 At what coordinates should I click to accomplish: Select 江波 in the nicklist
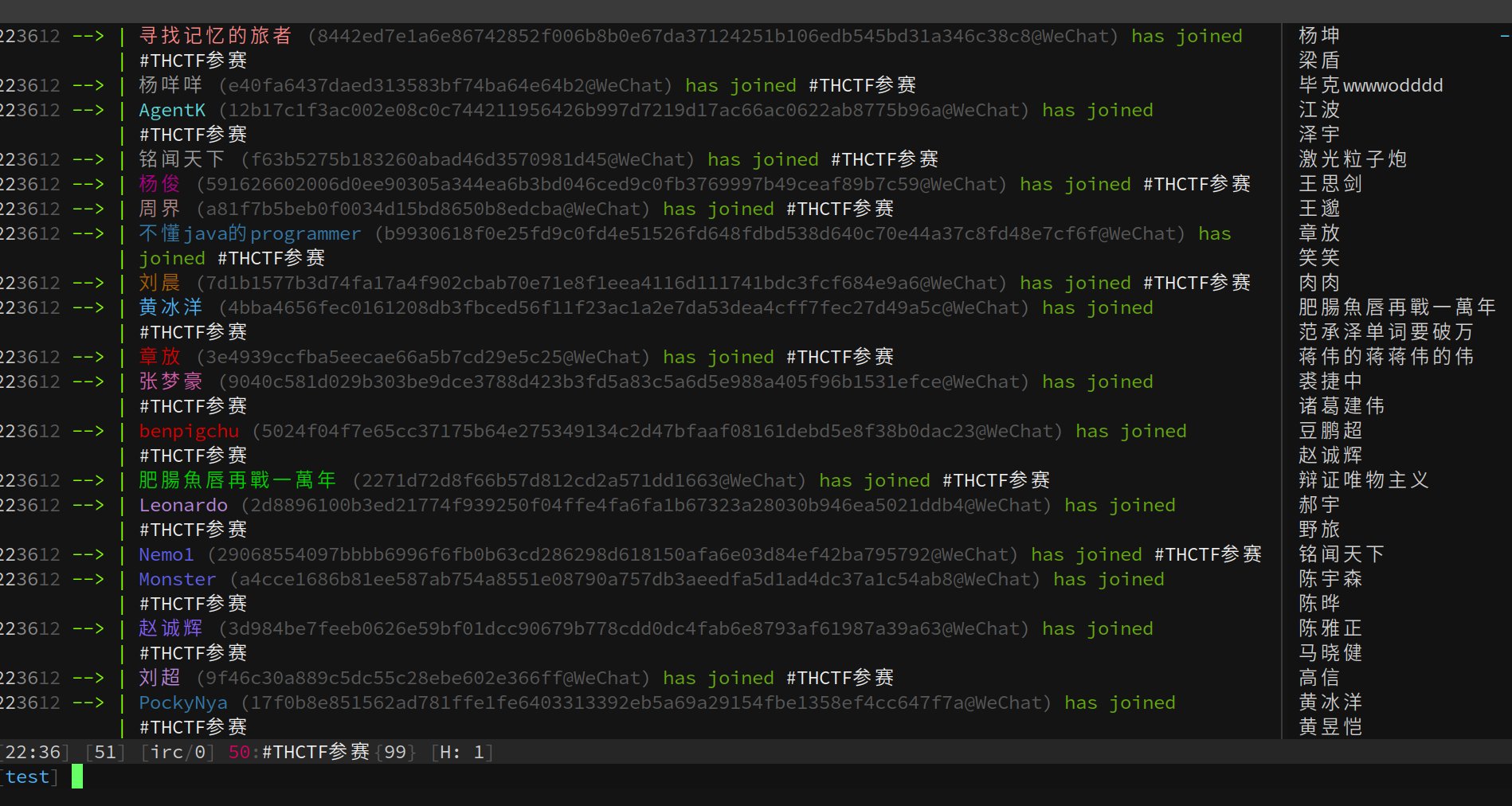coord(1319,110)
